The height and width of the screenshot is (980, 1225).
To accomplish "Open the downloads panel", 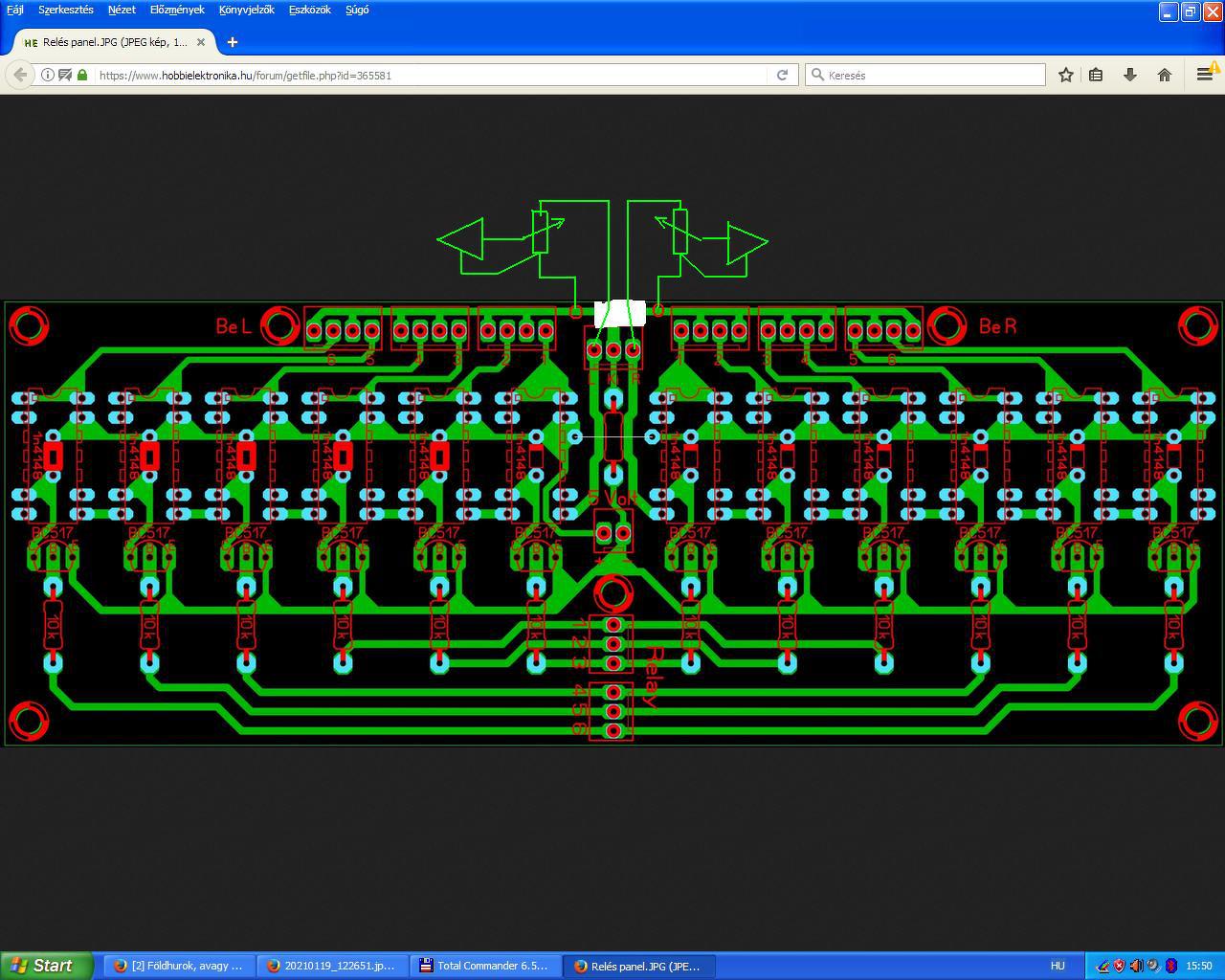I will (x=1130, y=75).
